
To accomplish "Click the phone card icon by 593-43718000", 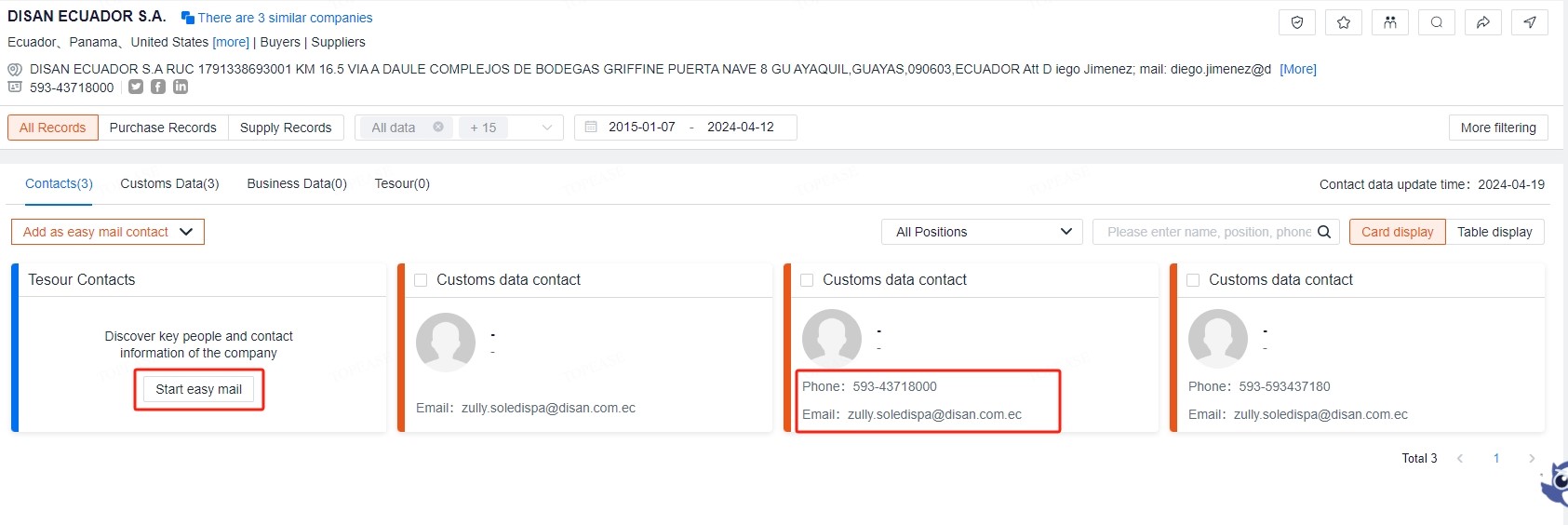I will (15, 87).
